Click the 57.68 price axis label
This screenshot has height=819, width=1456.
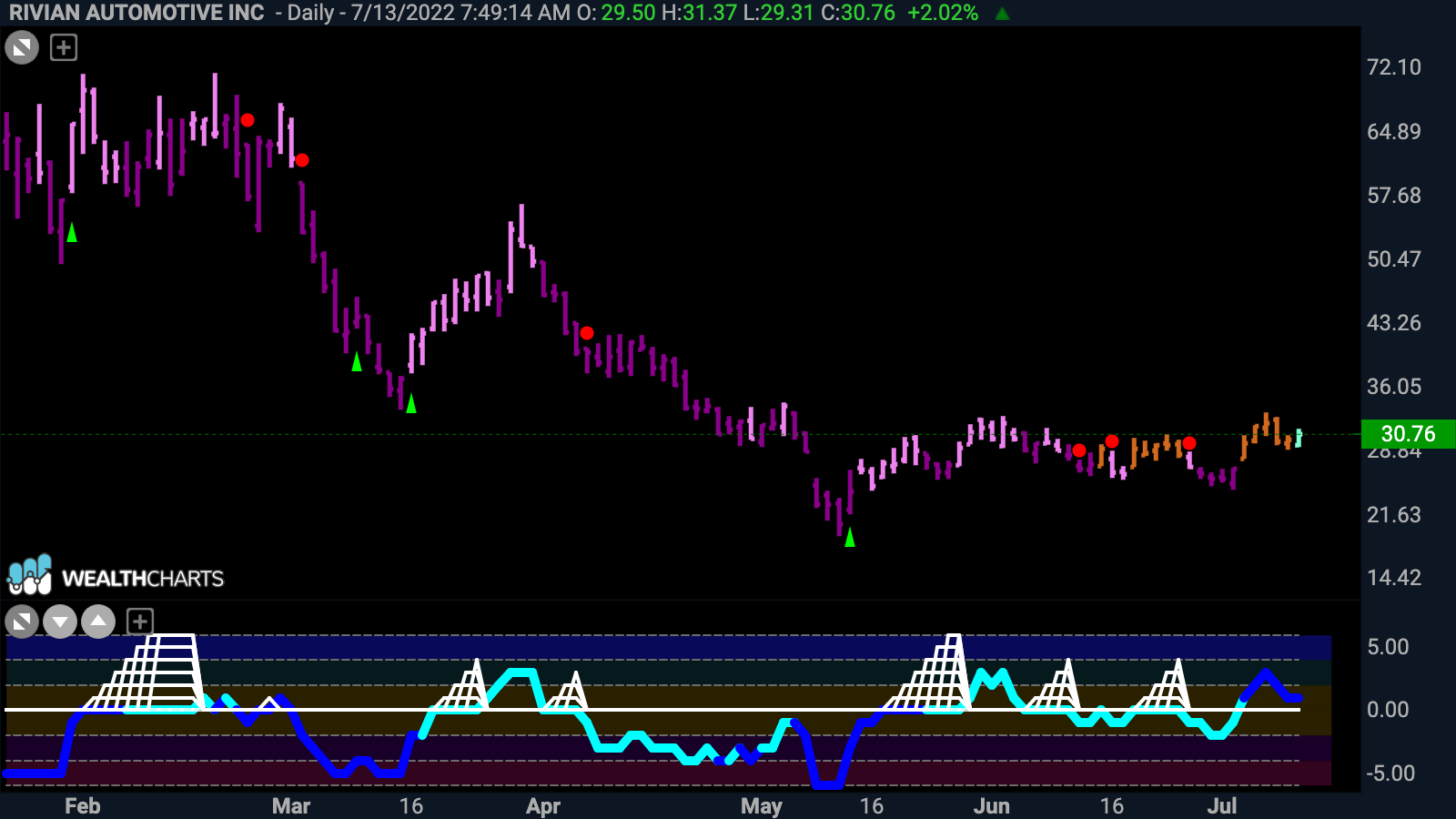(1393, 196)
